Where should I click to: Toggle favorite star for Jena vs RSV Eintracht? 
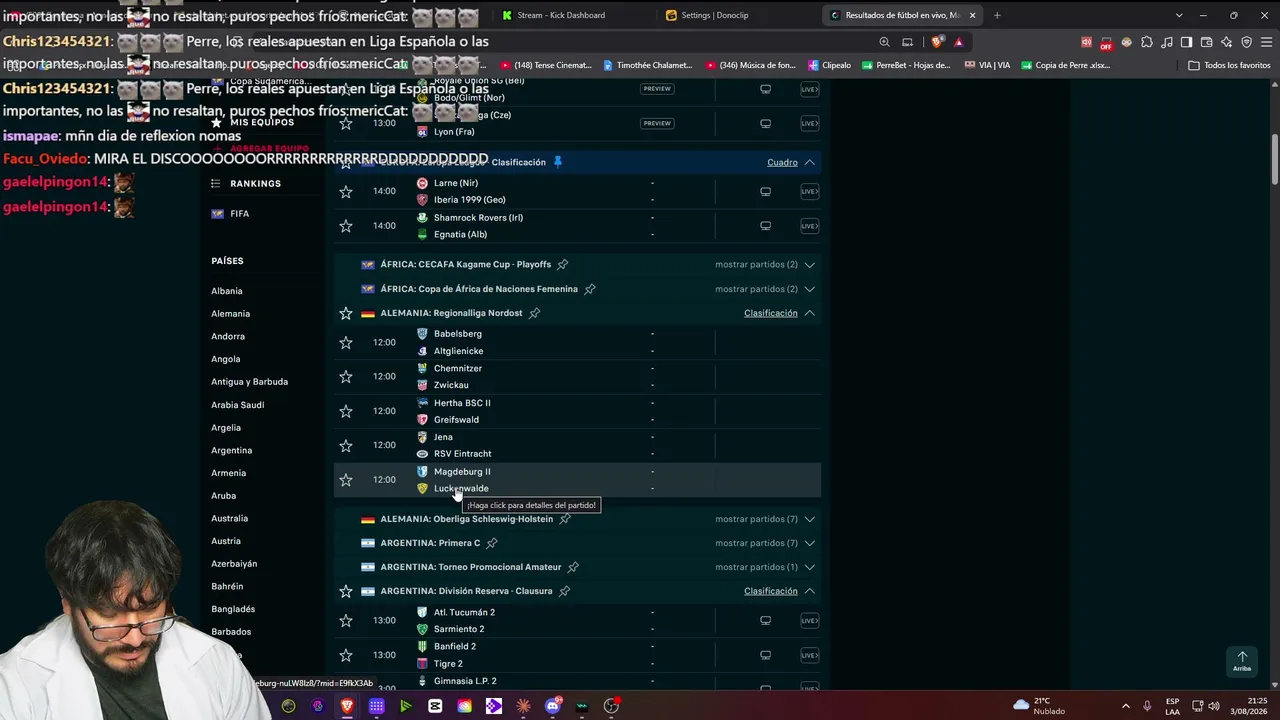click(346, 445)
